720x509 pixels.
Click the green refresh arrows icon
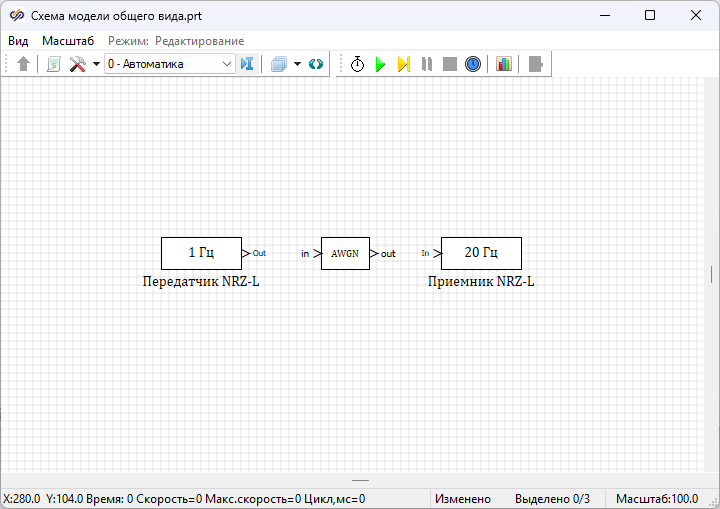tap(316, 64)
